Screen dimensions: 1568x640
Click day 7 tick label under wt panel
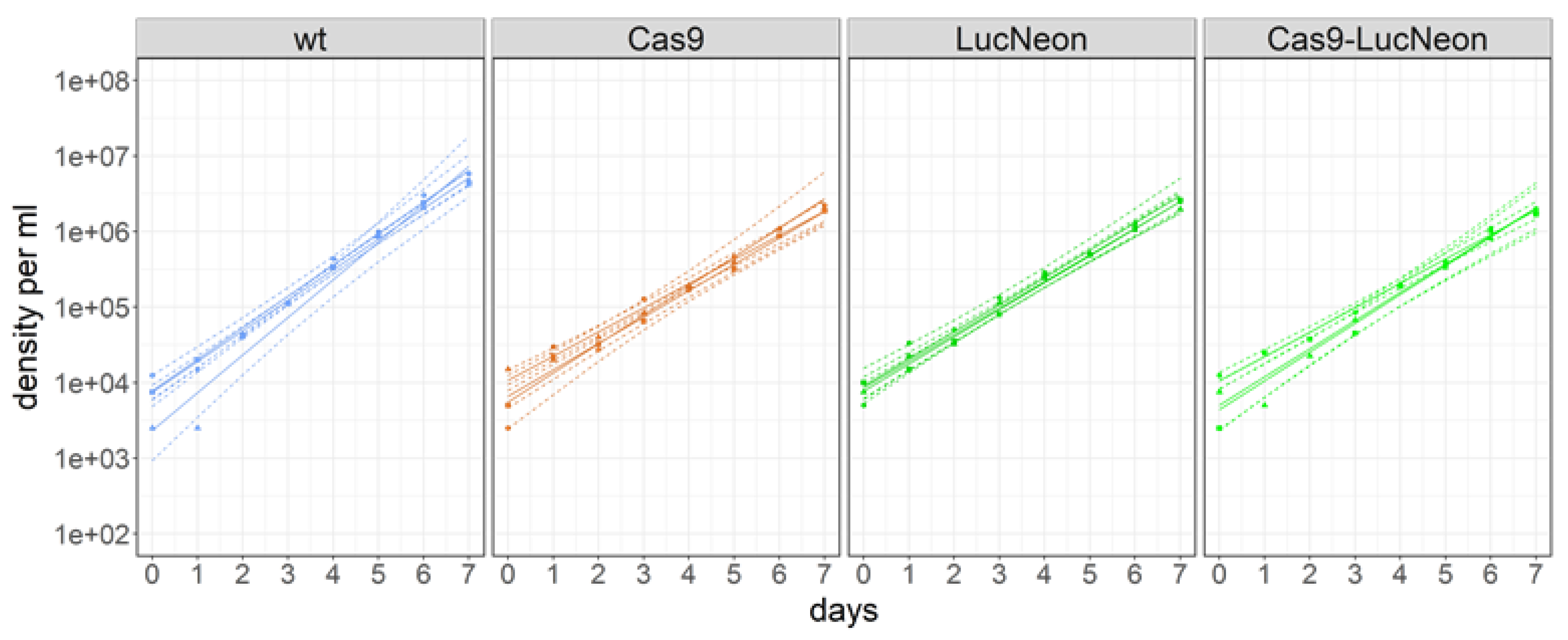[468, 574]
